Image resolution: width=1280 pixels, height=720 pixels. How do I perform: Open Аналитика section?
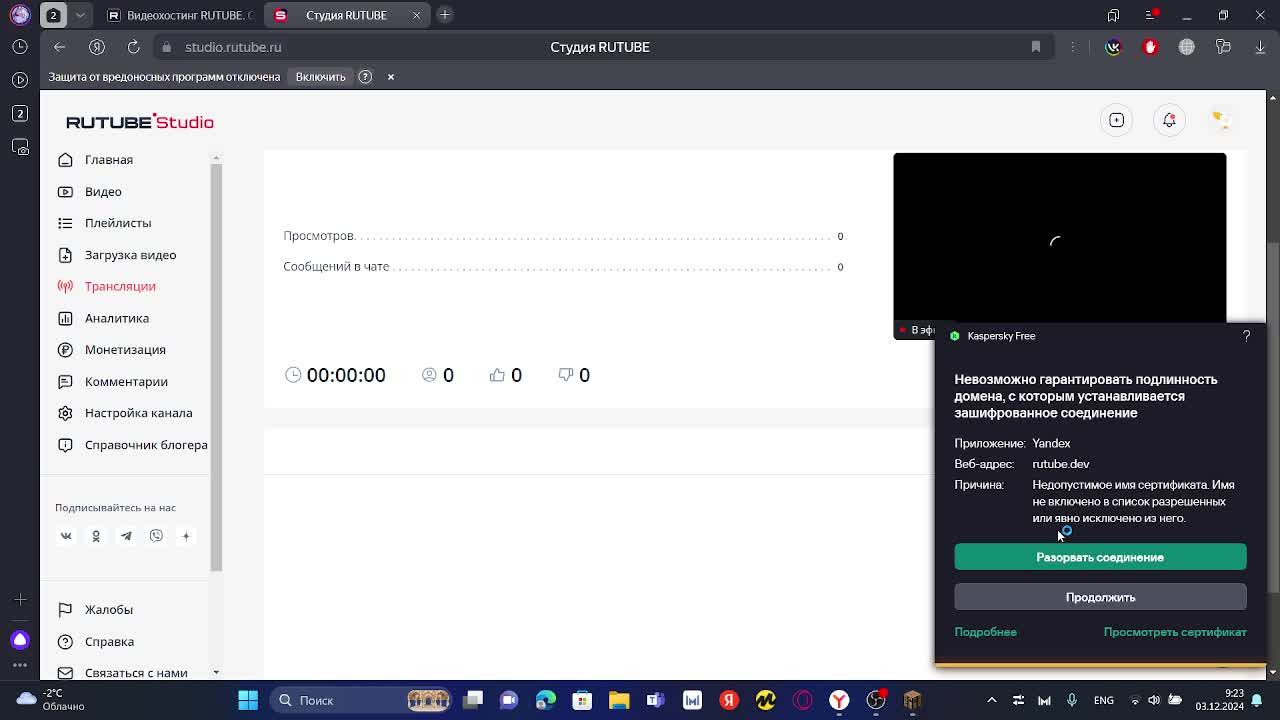click(x=117, y=318)
